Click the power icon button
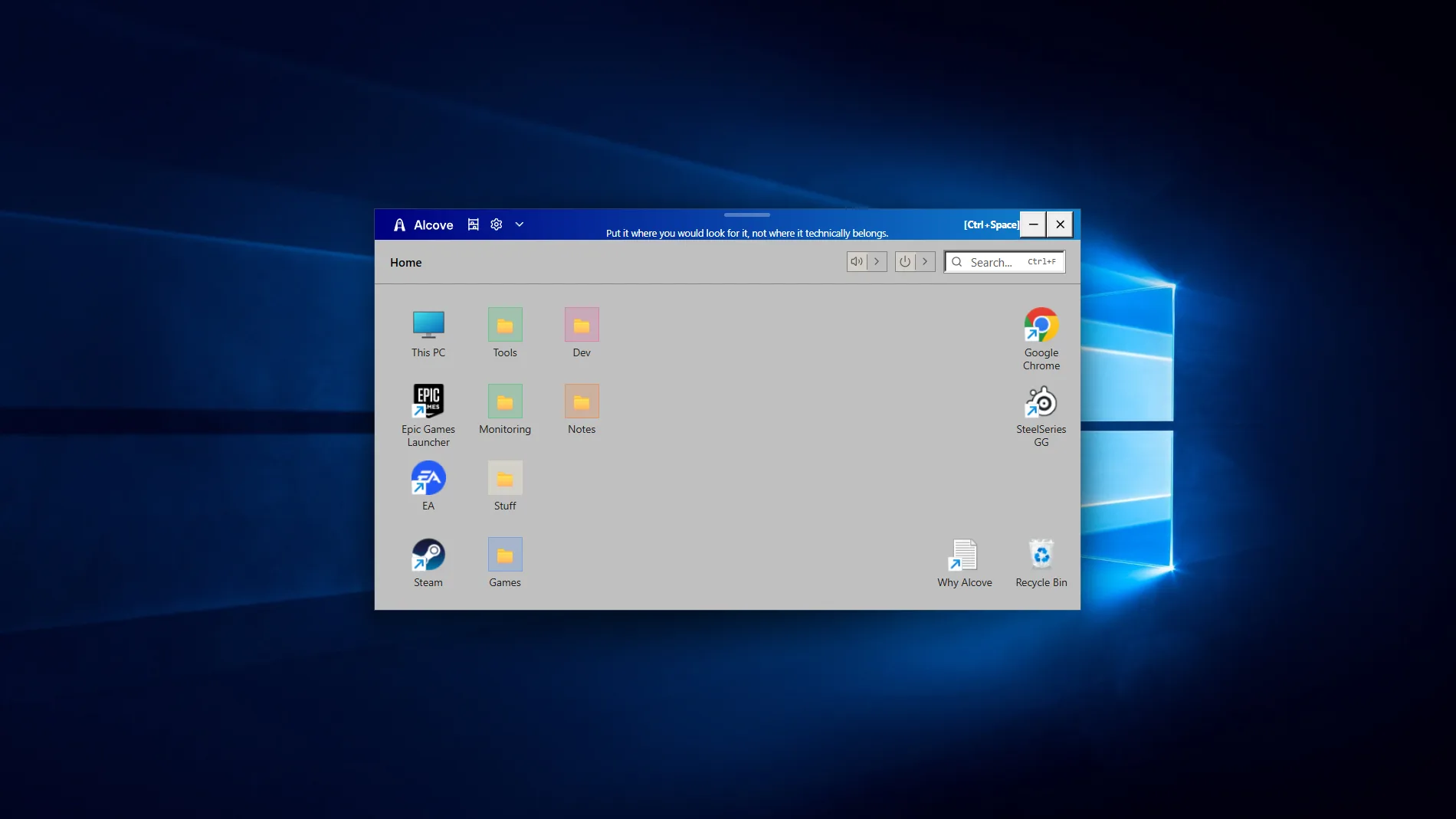This screenshot has height=819, width=1456. 905,261
